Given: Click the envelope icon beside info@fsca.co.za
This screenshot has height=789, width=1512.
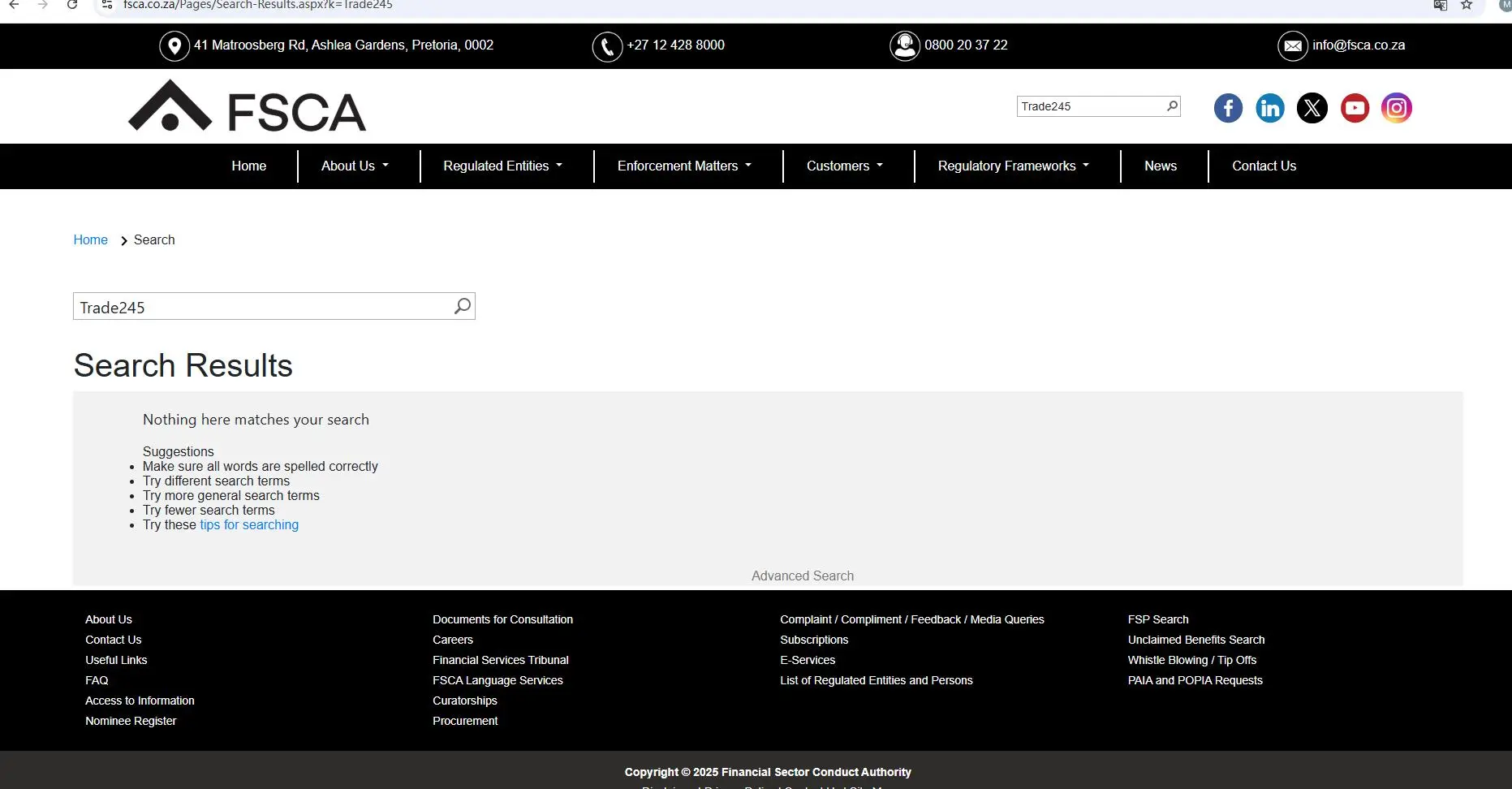Looking at the screenshot, I should 1293,46.
